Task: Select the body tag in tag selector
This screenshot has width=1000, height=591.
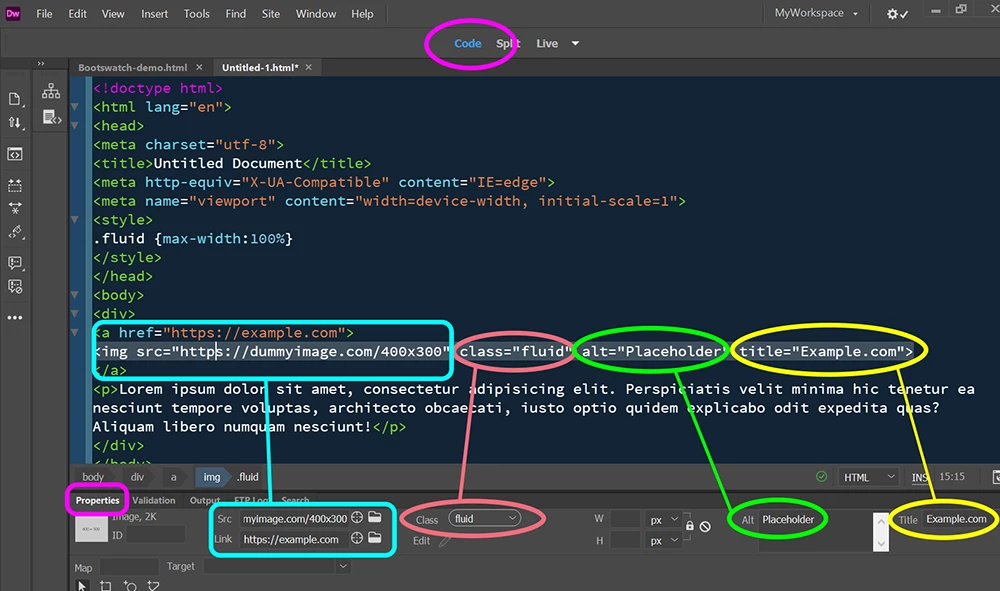Action: pyautogui.click(x=92, y=476)
